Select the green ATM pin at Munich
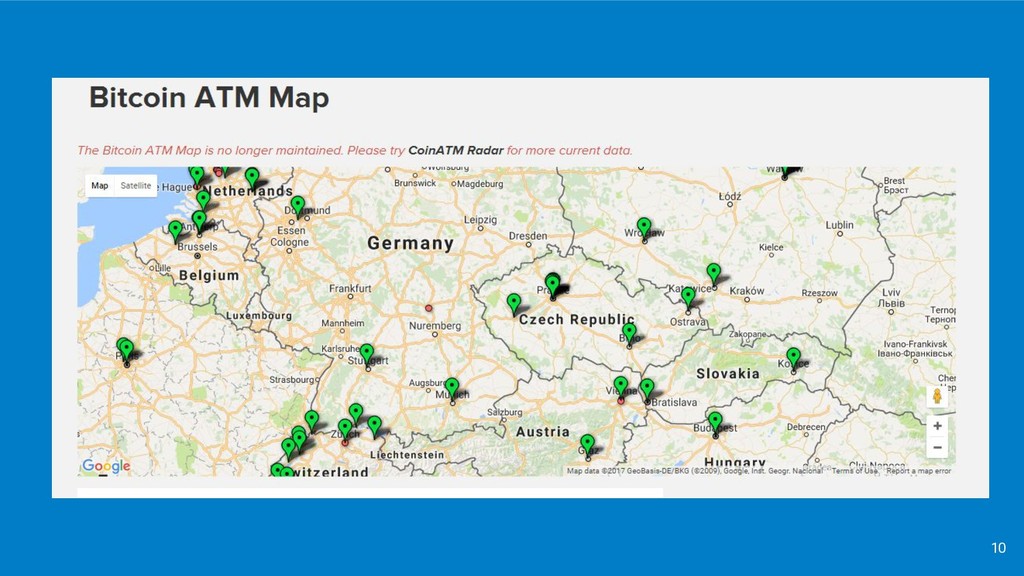The height and width of the screenshot is (576, 1024). pos(452,389)
